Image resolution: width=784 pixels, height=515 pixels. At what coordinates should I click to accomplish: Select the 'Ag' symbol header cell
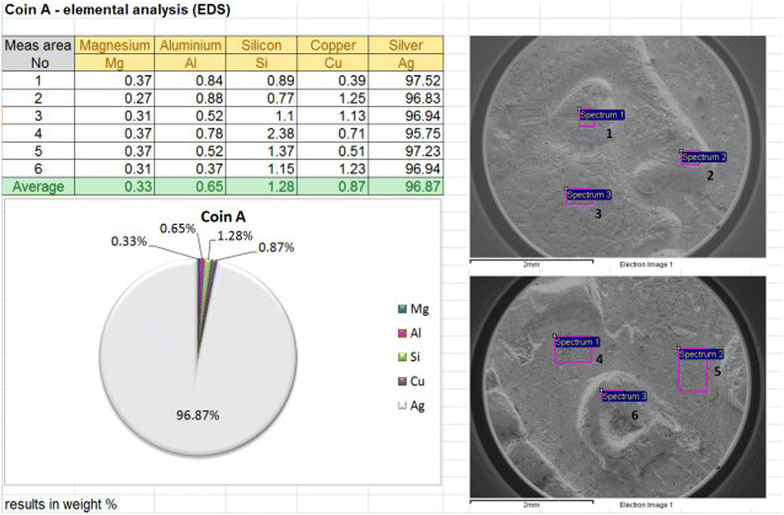406,63
